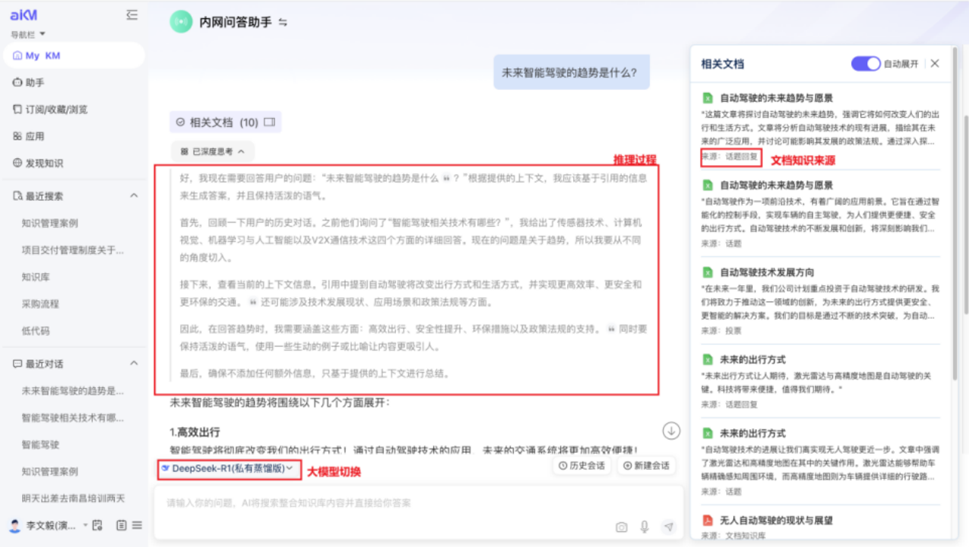
Task: Go to 发现知识 in the sidebar
Action: 43,163
